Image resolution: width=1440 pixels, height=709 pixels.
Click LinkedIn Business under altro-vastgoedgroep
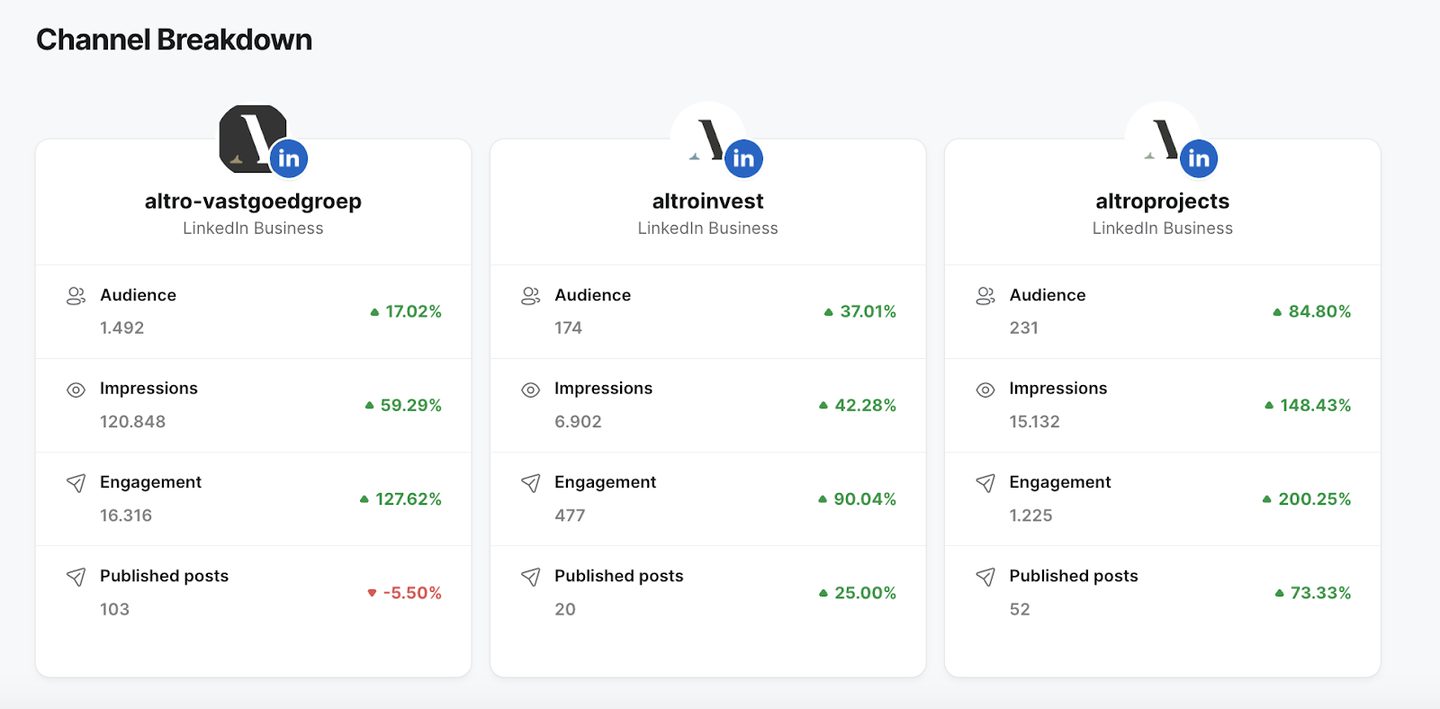(253, 228)
